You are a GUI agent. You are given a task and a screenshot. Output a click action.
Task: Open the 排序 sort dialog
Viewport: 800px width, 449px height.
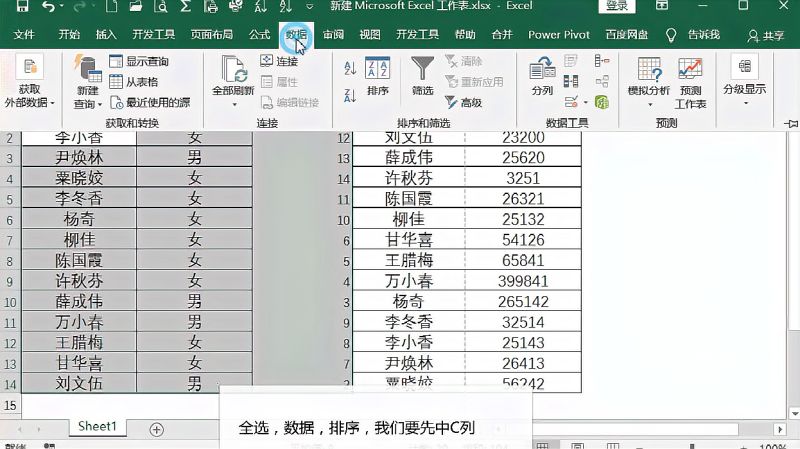[378, 78]
